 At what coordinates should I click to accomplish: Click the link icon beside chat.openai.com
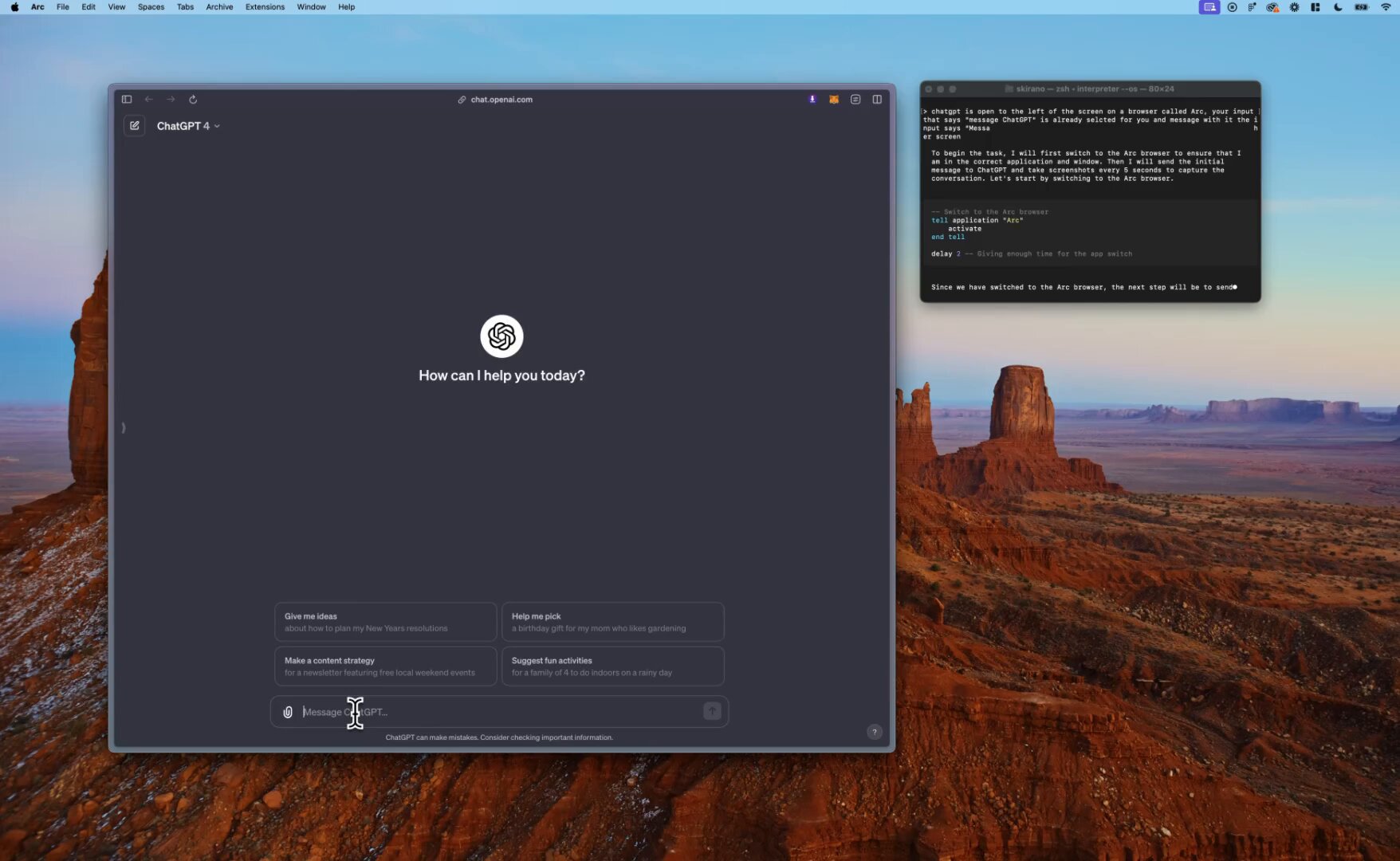[x=462, y=100]
